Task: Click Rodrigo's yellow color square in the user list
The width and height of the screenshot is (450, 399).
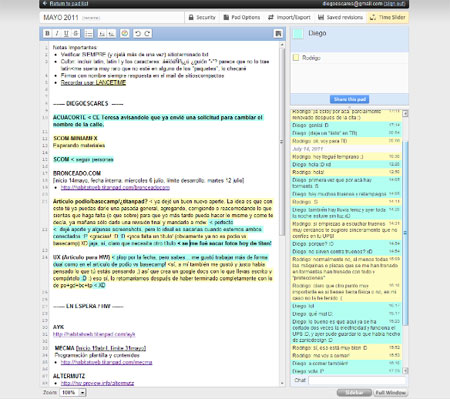Action: pyautogui.click(x=296, y=58)
